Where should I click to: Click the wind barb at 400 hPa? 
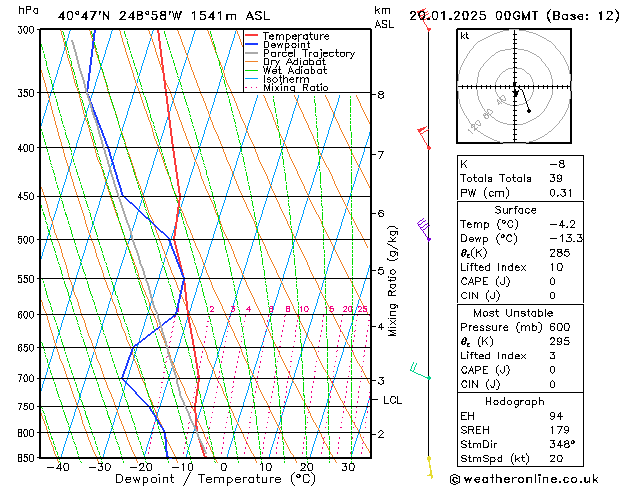(x=424, y=137)
